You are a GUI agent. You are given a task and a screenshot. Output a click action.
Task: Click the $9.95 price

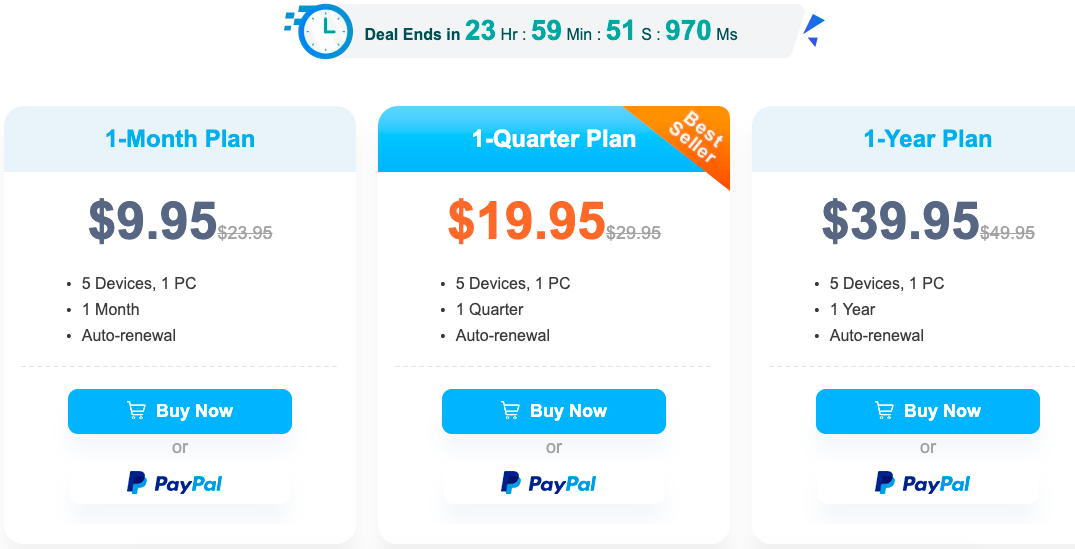click(152, 221)
